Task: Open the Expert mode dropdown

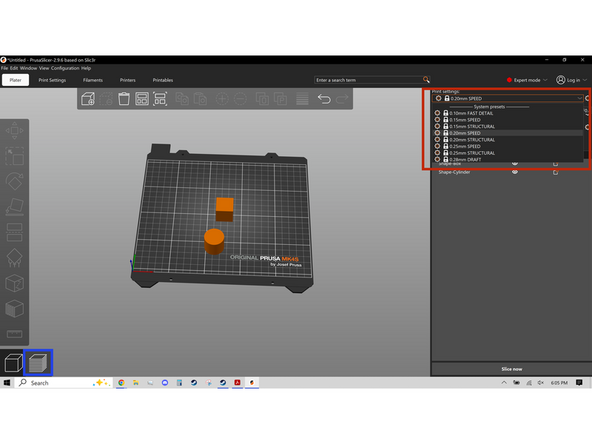Action: [527, 80]
